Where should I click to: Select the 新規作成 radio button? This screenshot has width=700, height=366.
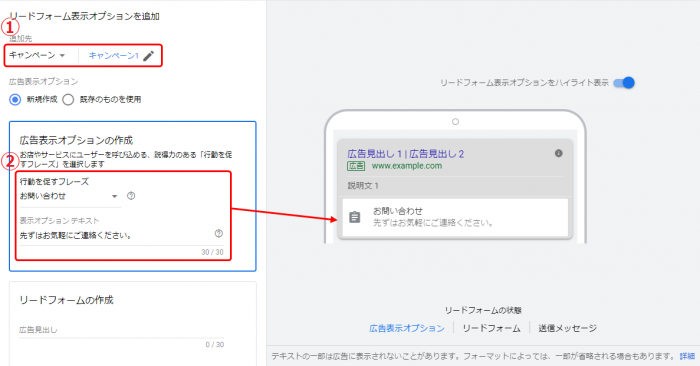(x=15, y=99)
